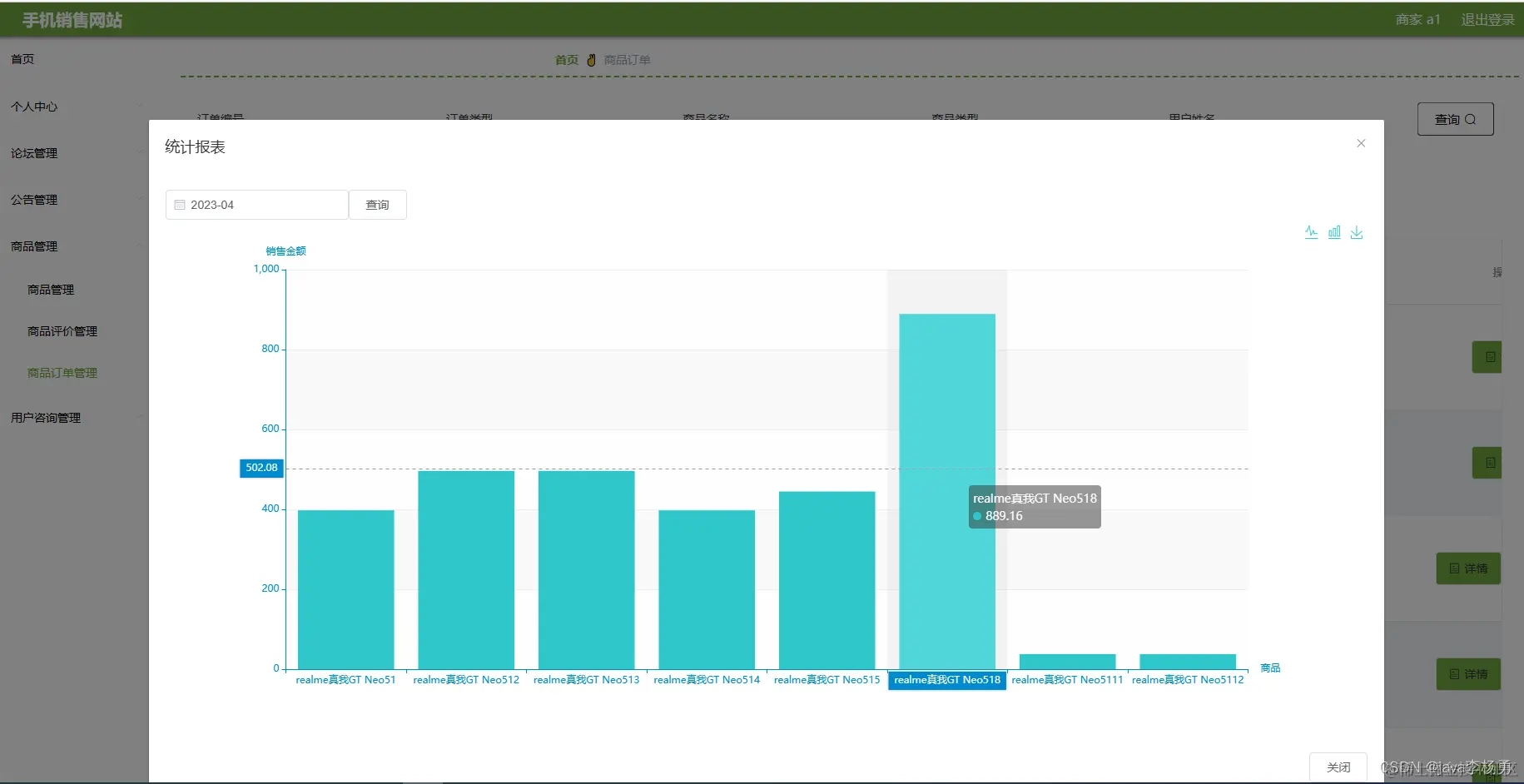Close the 统计报表 dialog with X
Screen dimensions: 1524x784
point(1361,143)
